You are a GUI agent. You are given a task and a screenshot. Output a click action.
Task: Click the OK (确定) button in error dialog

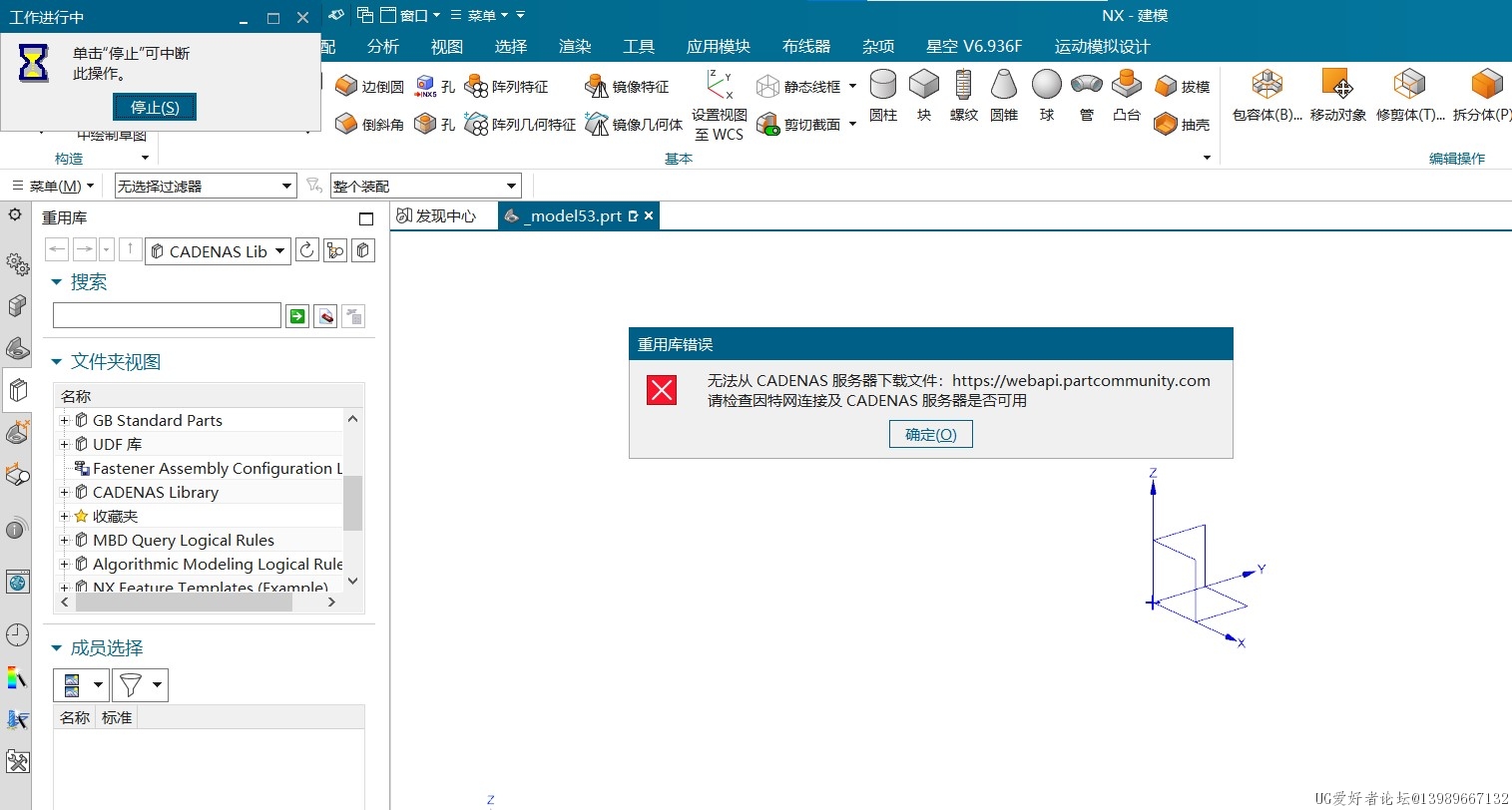tap(930, 435)
